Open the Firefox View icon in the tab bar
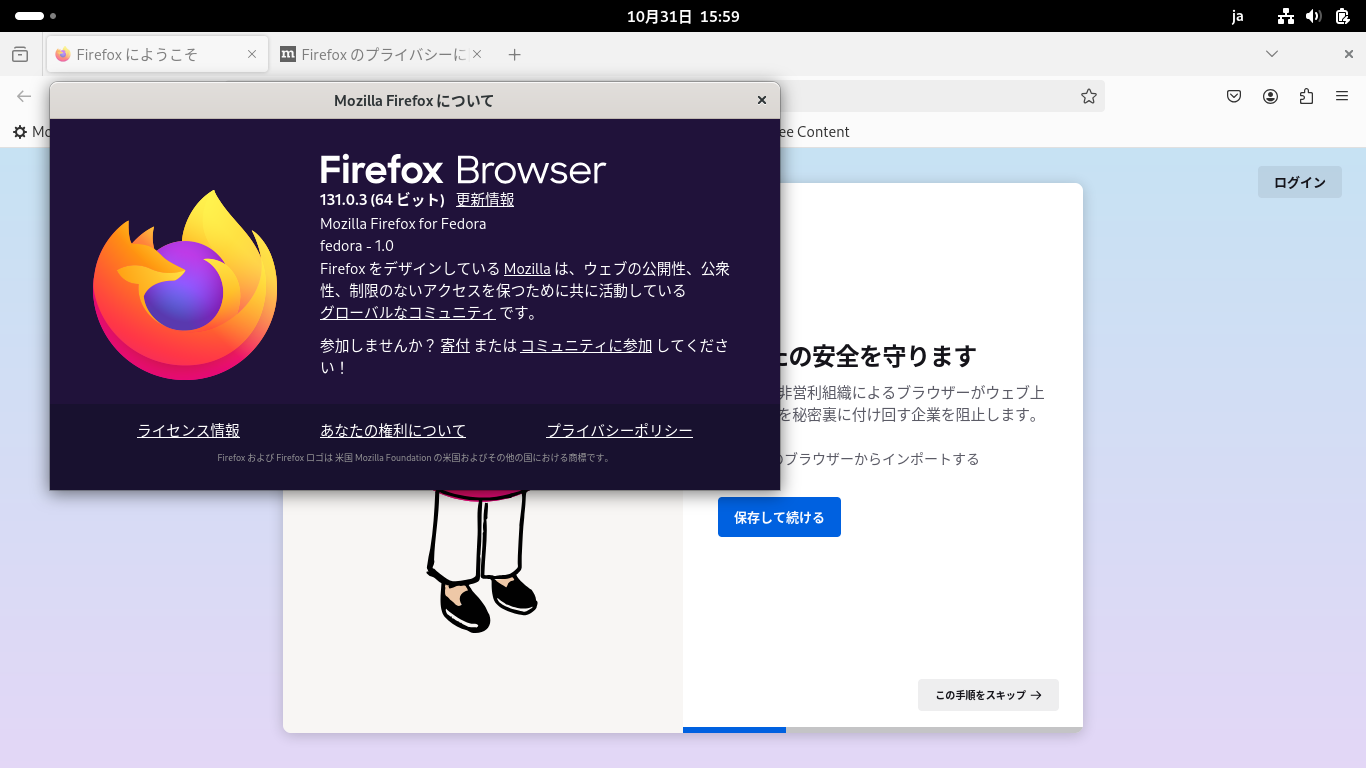 tap(20, 55)
